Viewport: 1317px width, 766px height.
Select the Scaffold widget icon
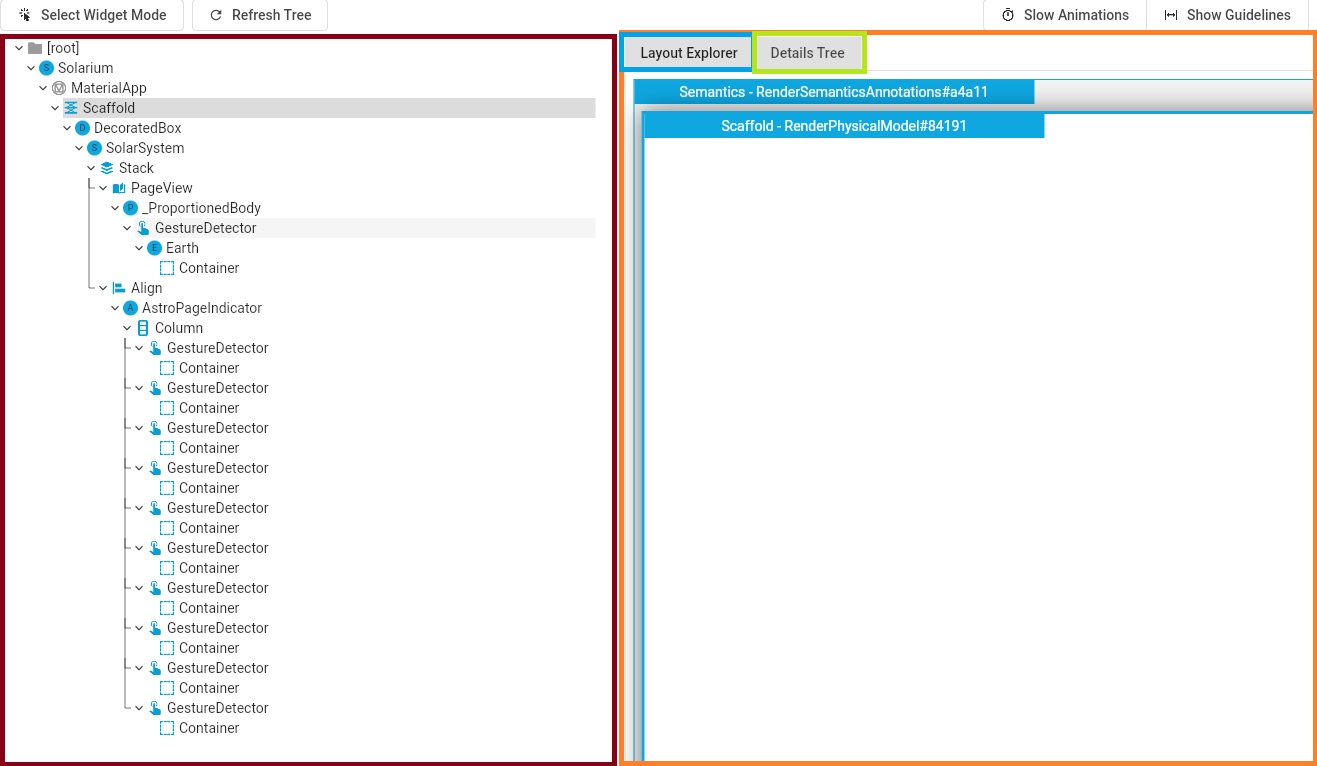tap(69, 108)
